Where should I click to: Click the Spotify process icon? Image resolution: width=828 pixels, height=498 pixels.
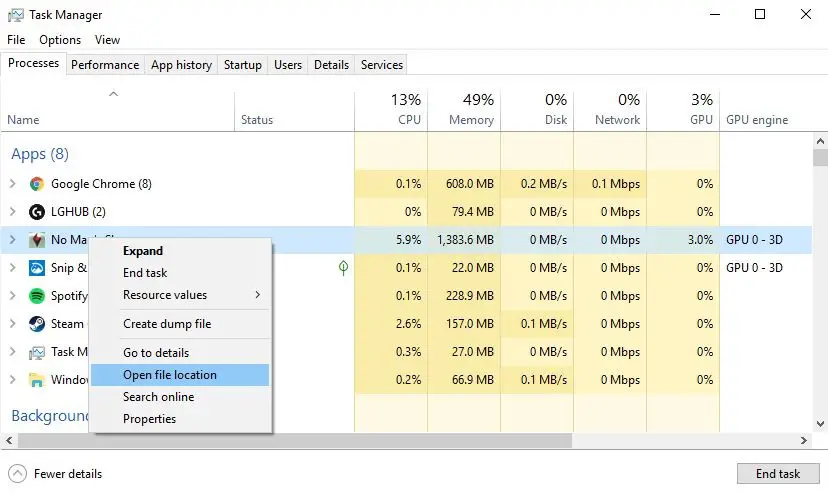click(x=37, y=296)
